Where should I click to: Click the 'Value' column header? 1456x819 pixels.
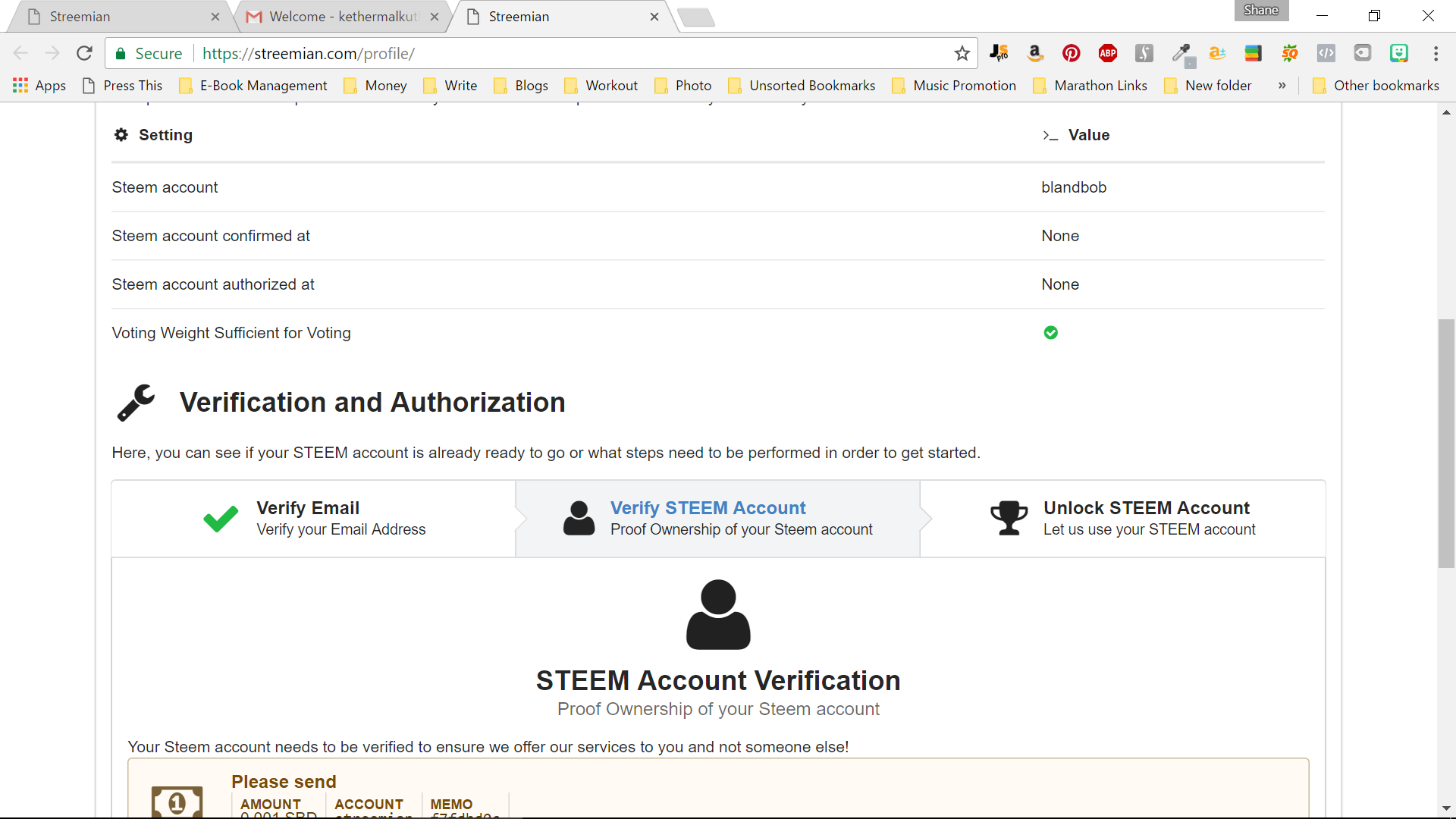(x=1088, y=135)
